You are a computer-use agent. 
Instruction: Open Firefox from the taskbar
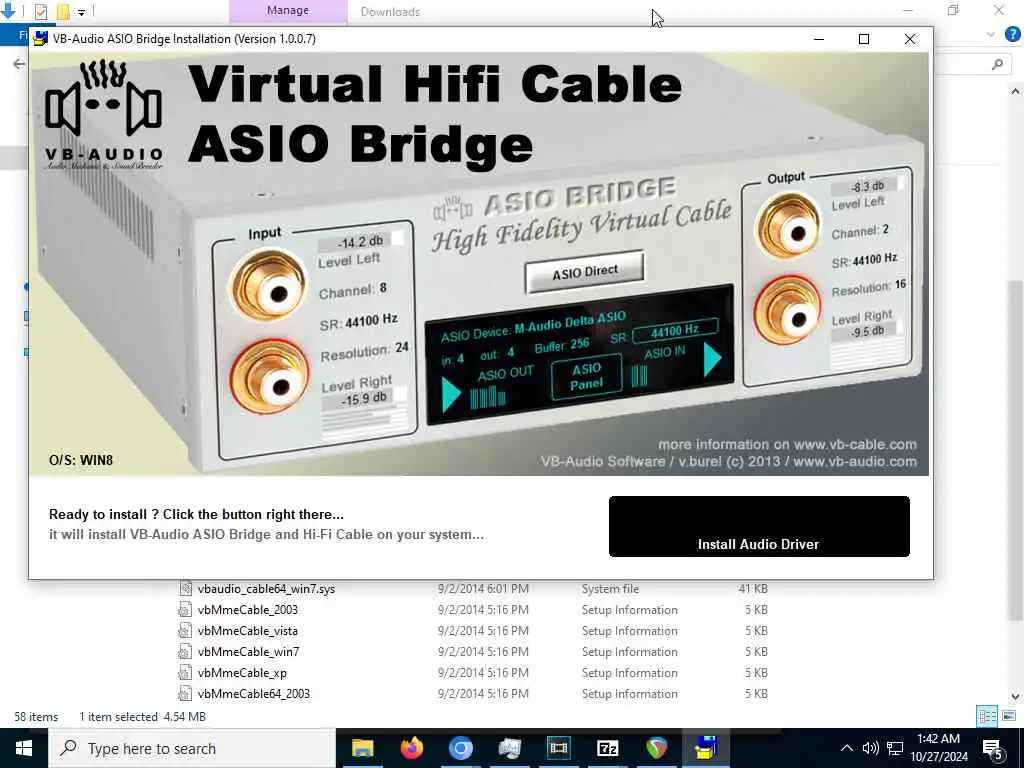click(411, 748)
